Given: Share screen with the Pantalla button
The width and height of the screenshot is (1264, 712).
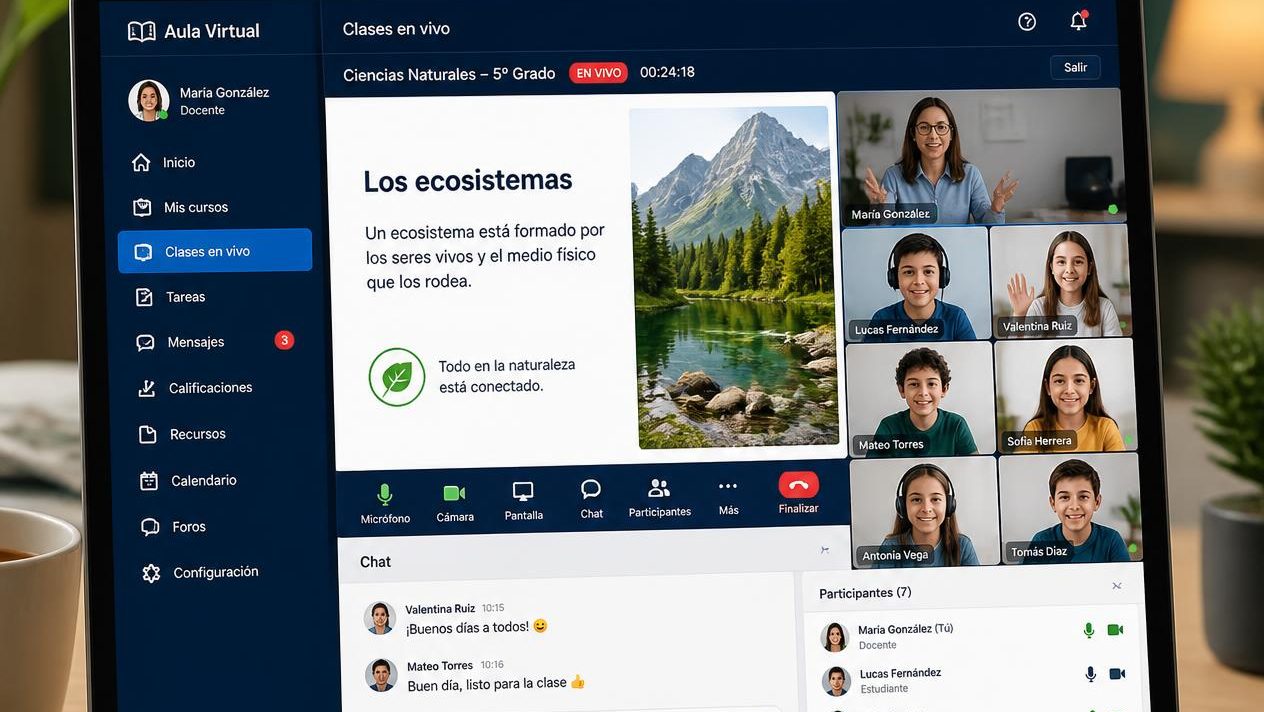Looking at the screenshot, I should (x=523, y=501).
